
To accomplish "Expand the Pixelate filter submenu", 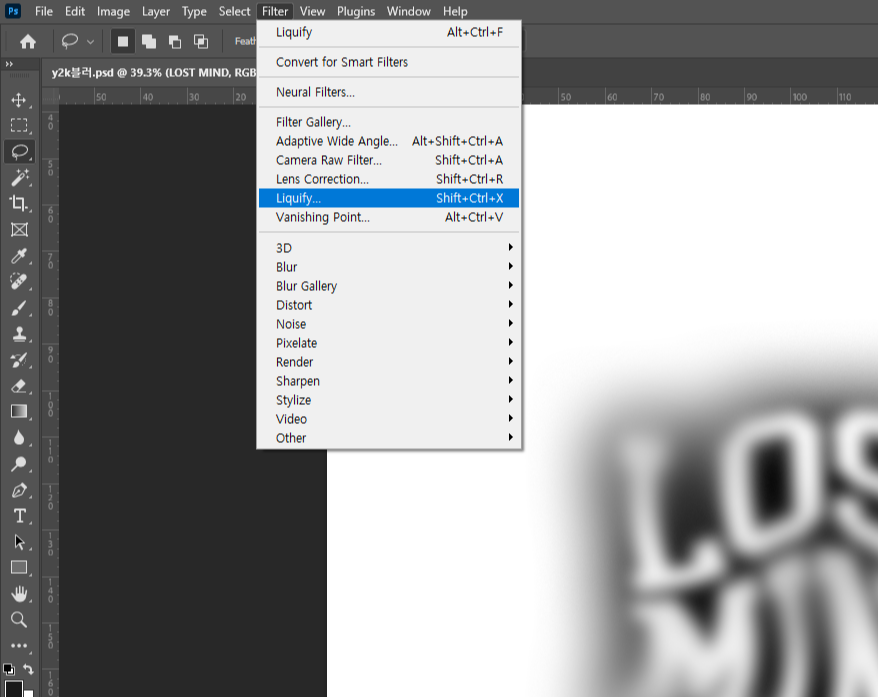I will [x=389, y=343].
